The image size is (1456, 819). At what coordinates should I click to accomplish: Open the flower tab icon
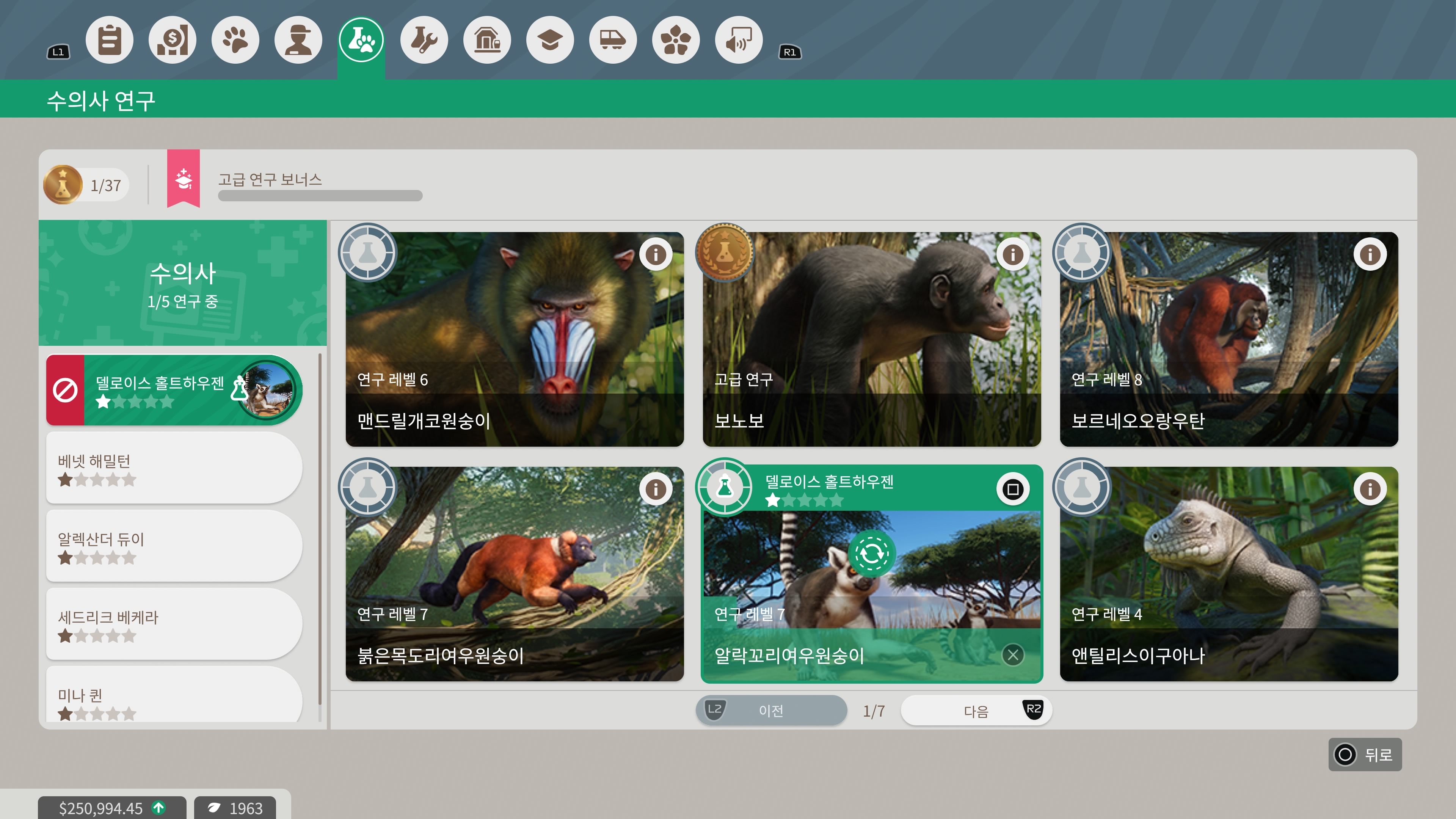[x=676, y=40]
